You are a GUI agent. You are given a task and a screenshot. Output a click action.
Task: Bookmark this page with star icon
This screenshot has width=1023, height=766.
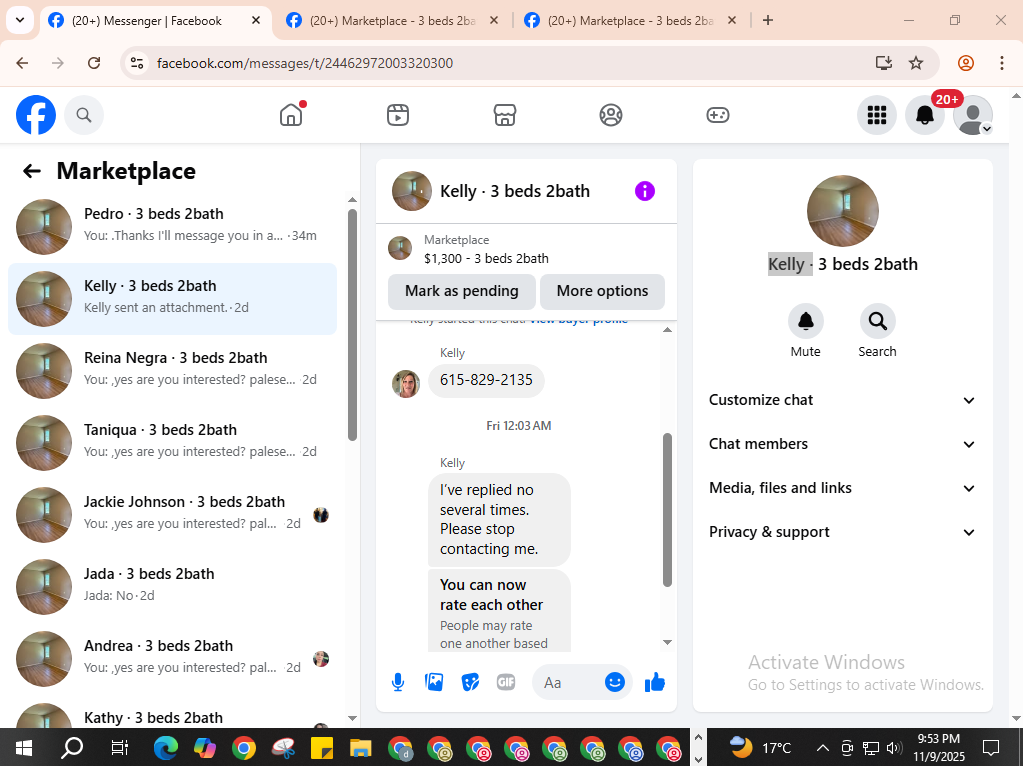click(916, 63)
